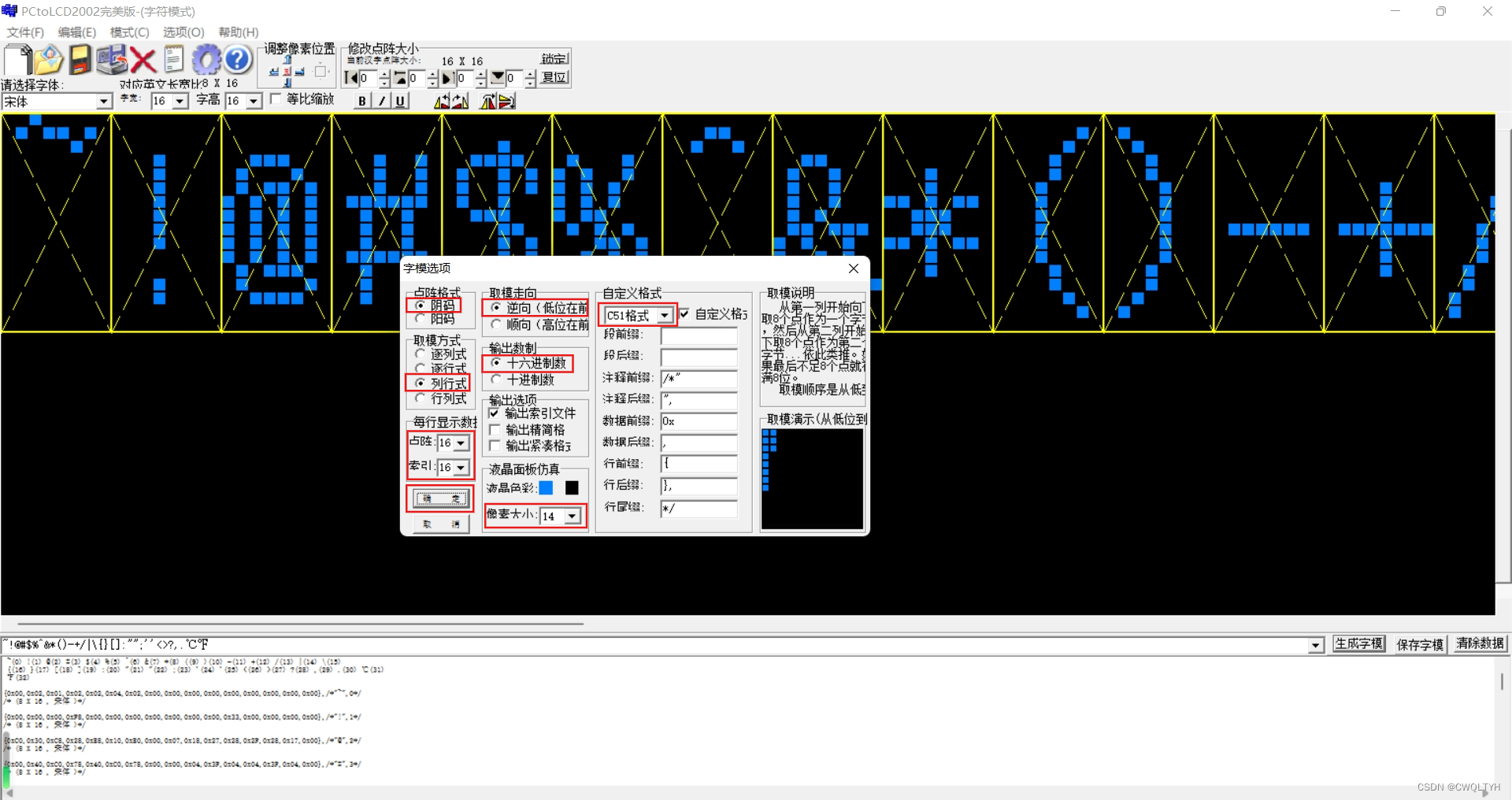
Task: Click the bottom-edge matrix resize arrow icon
Action: (x=498, y=78)
